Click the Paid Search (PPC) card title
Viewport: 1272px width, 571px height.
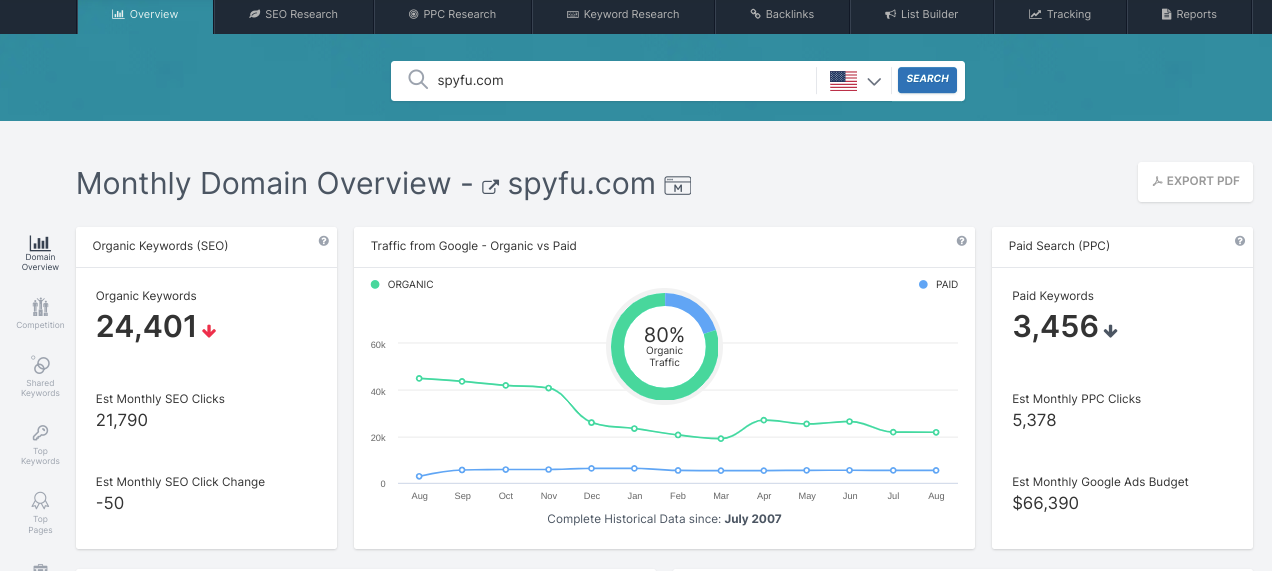1059,245
